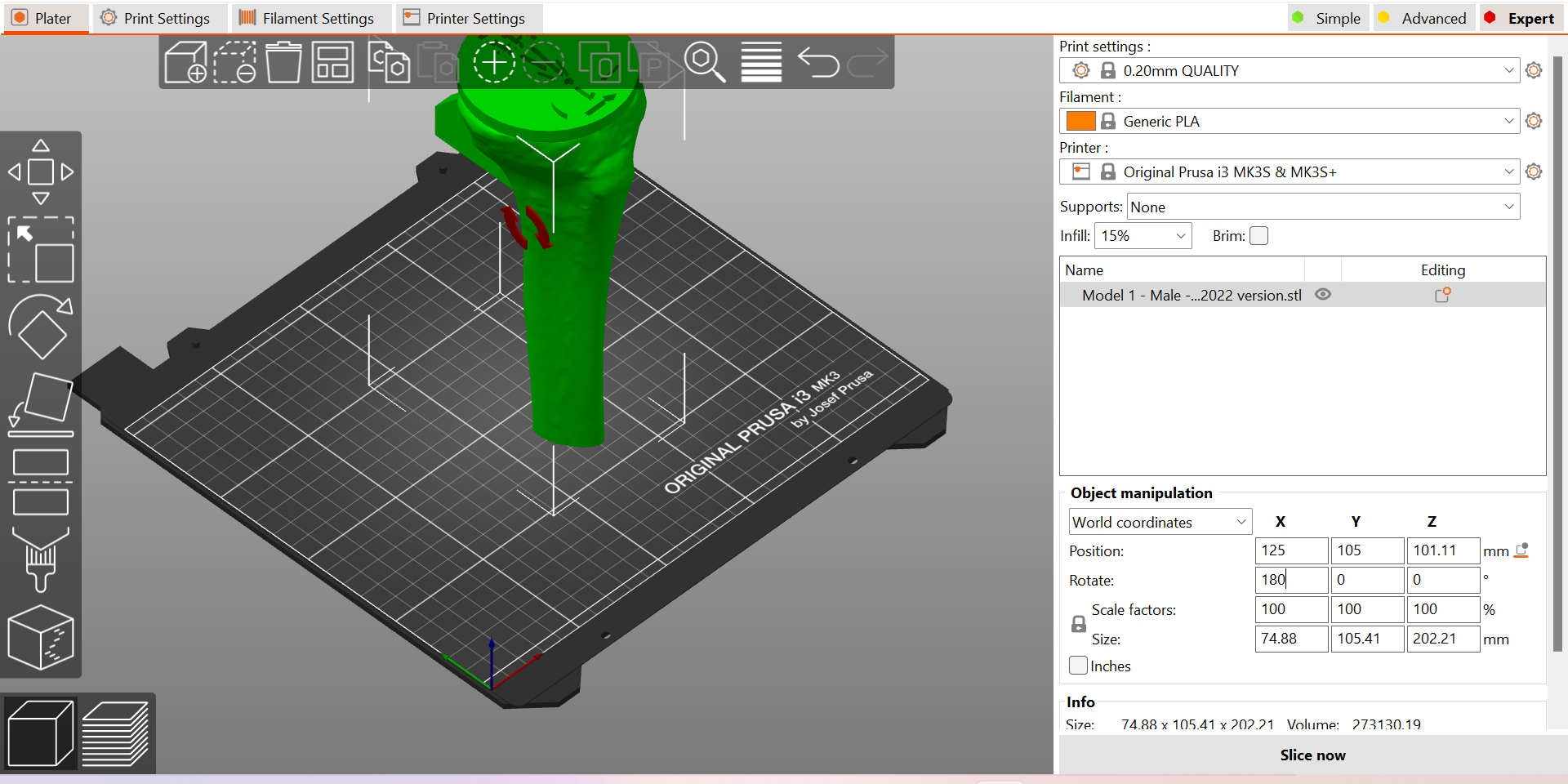The height and width of the screenshot is (784, 1568).
Task: Switch to the Filament Settings tab
Action: (306, 18)
